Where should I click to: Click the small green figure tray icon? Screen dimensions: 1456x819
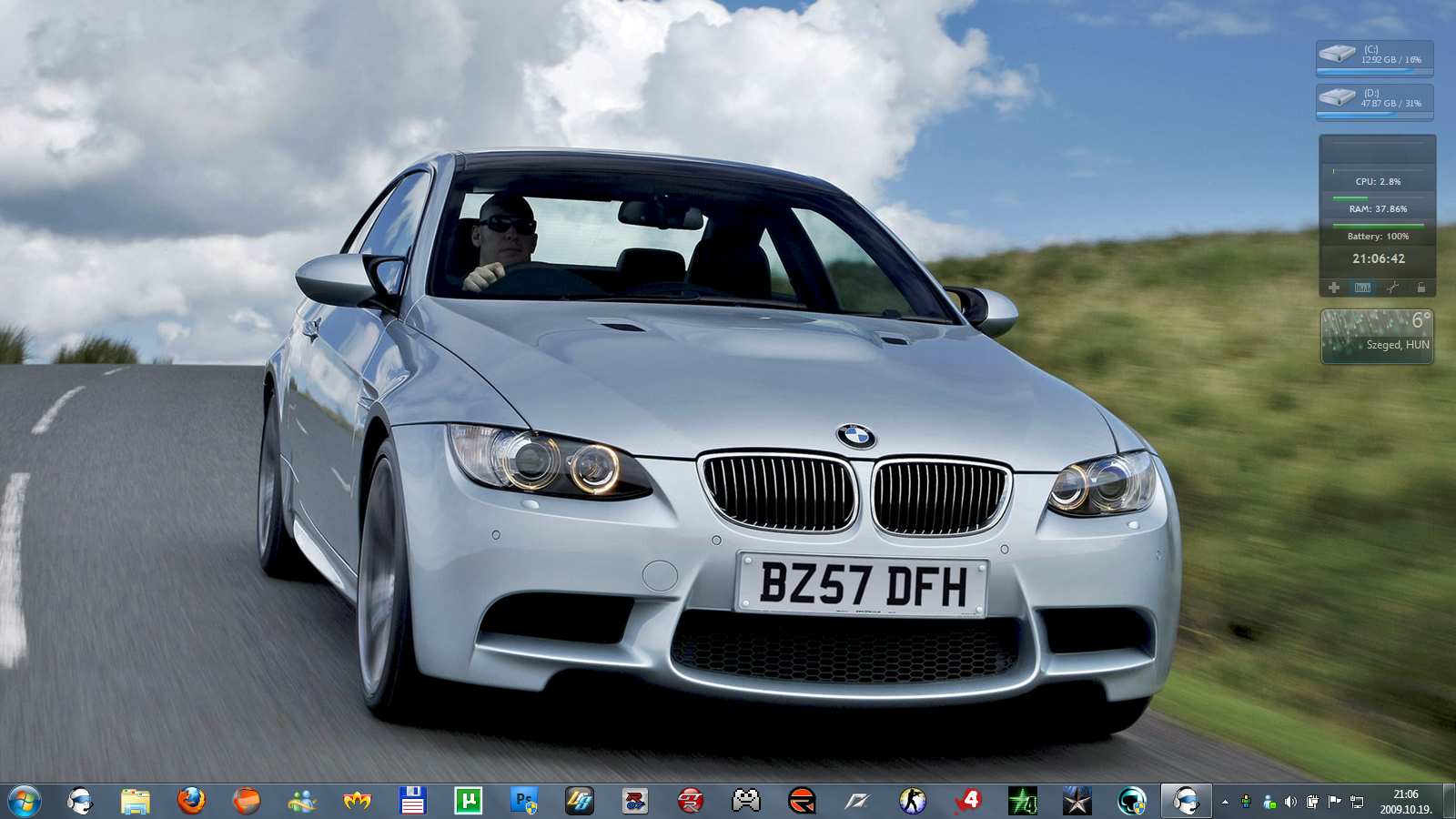point(1246,802)
